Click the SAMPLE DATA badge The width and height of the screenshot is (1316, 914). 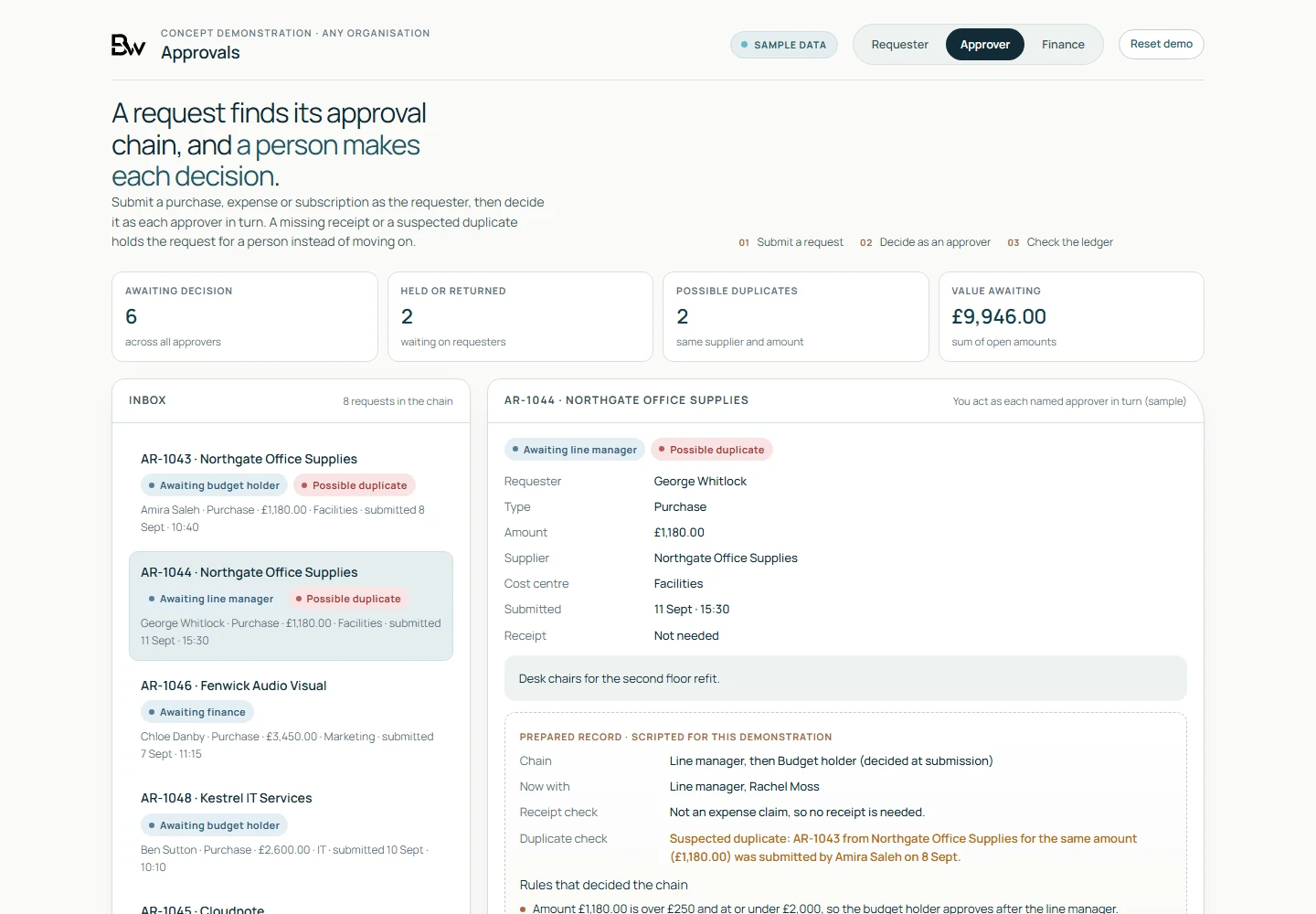pyautogui.click(x=783, y=45)
